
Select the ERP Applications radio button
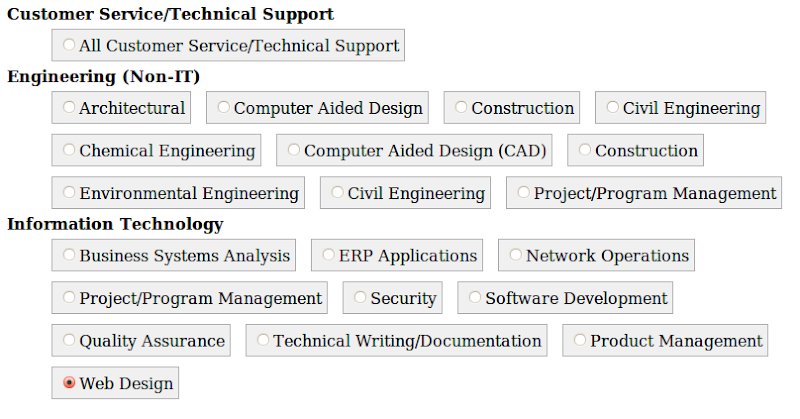pos(328,256)
